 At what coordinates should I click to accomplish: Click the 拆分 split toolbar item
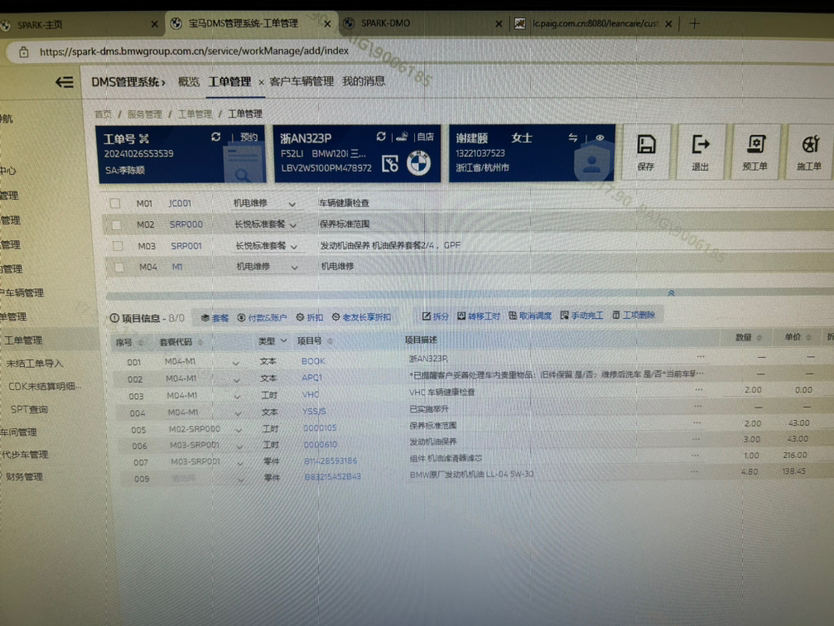435,316
